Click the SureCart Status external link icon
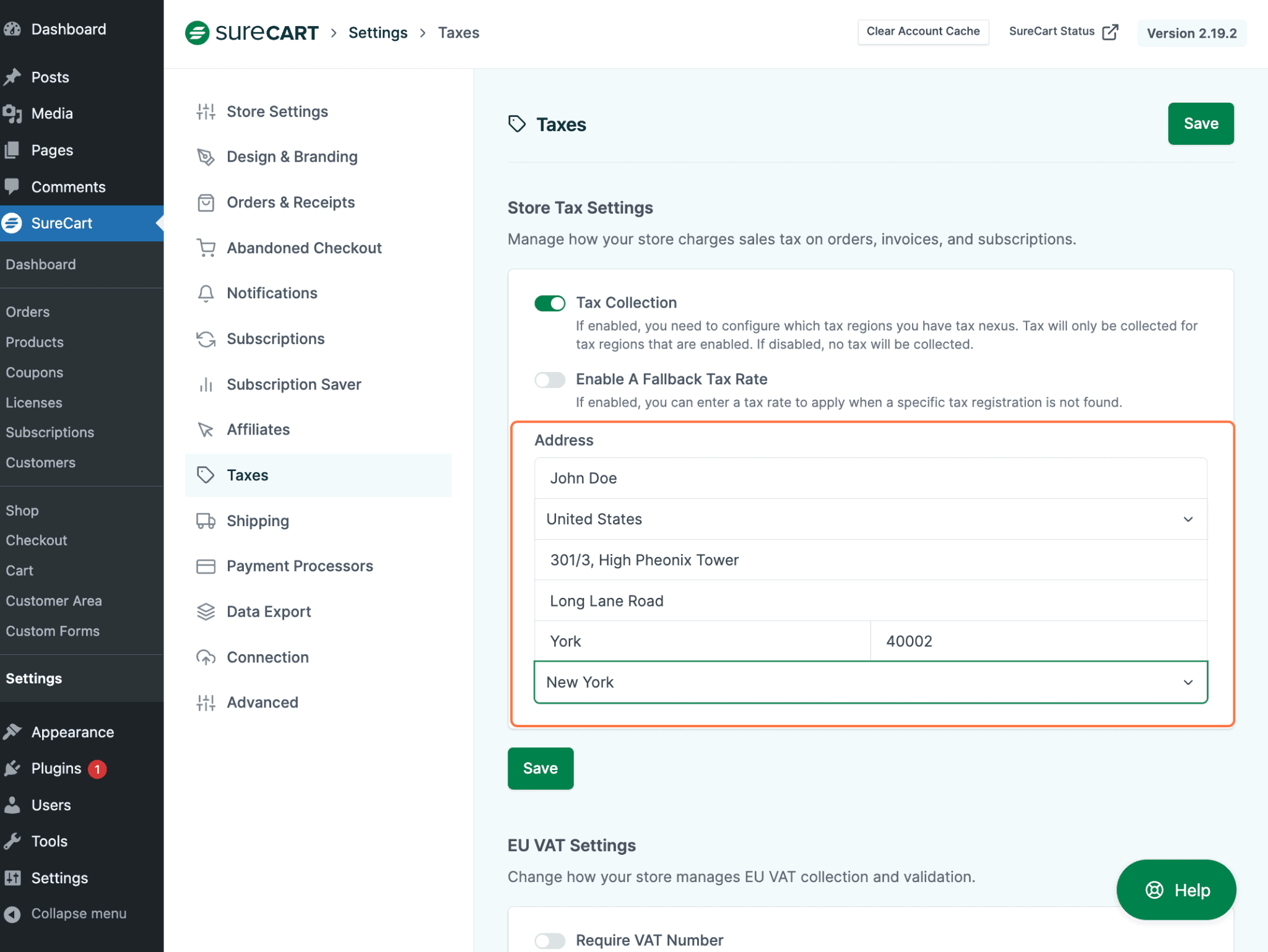Image resolution: width=1268 pixels, height=952 pixels. point(1110,32)
